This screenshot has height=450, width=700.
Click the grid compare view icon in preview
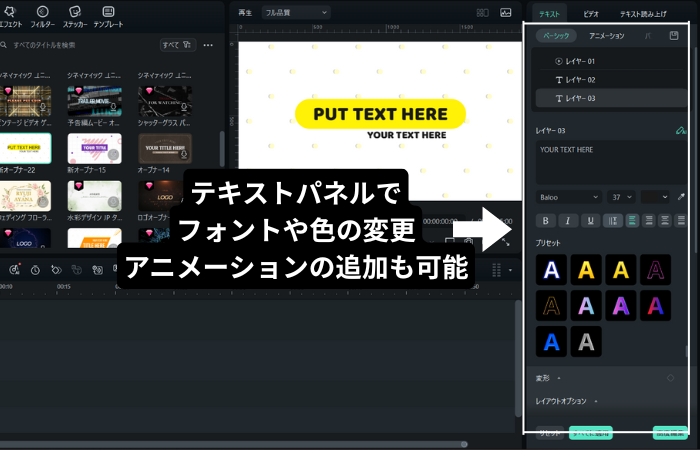[x=483, y=12]
